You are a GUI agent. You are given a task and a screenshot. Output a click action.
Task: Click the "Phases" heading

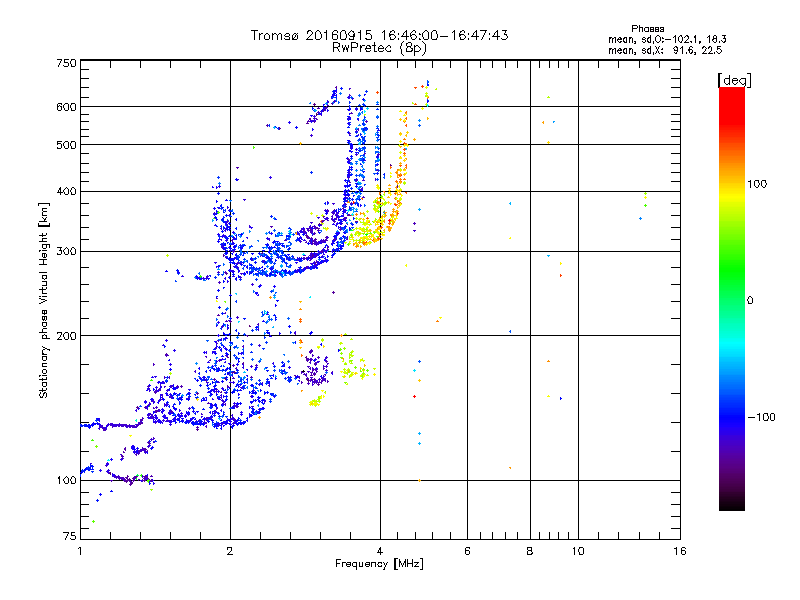(647, 29)
